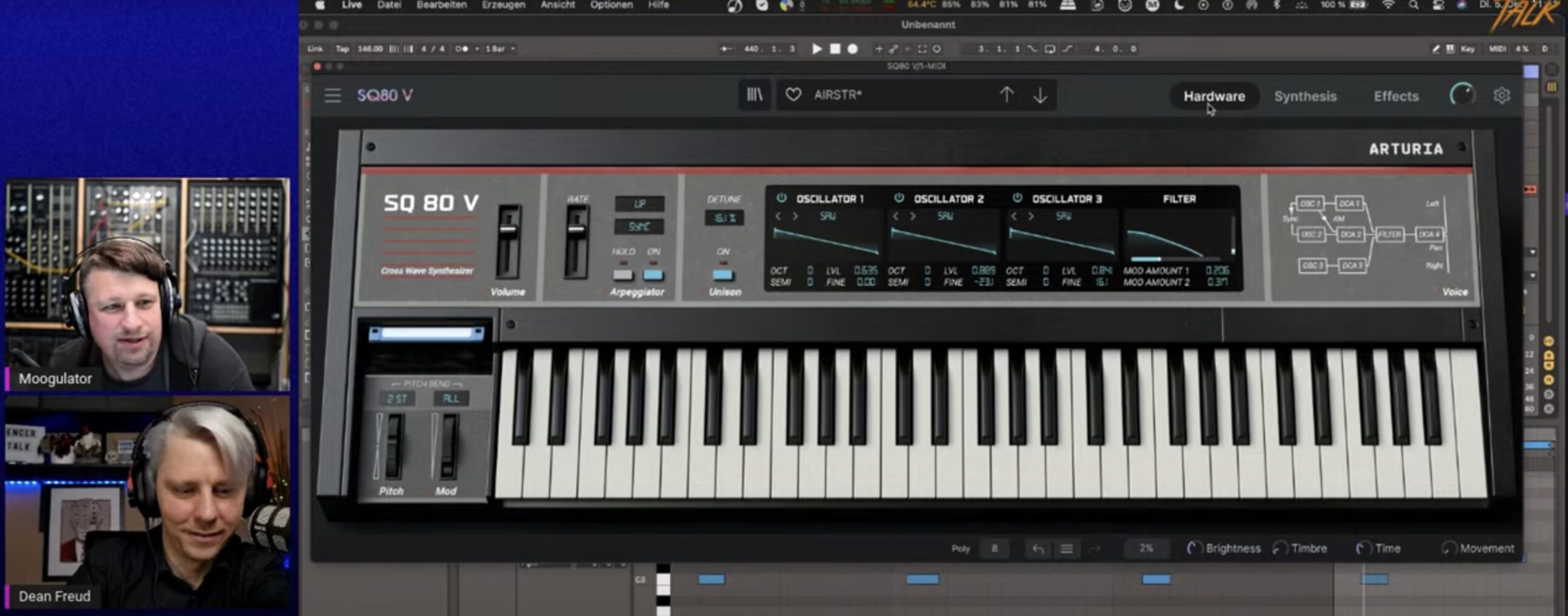Click the Volume slider on SQ 80 V

tap(508, 241)
